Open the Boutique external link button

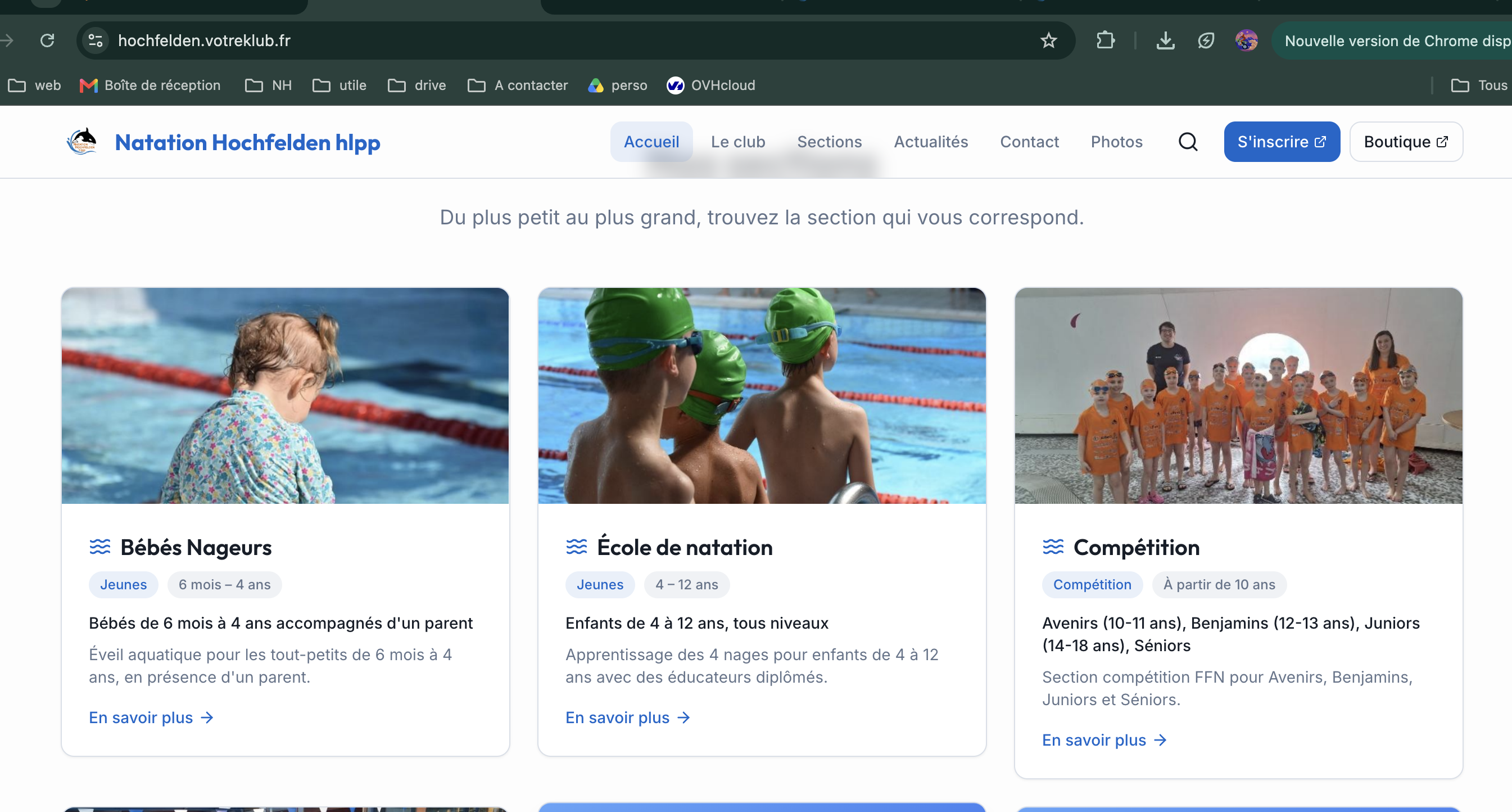tap(1406, 142)
